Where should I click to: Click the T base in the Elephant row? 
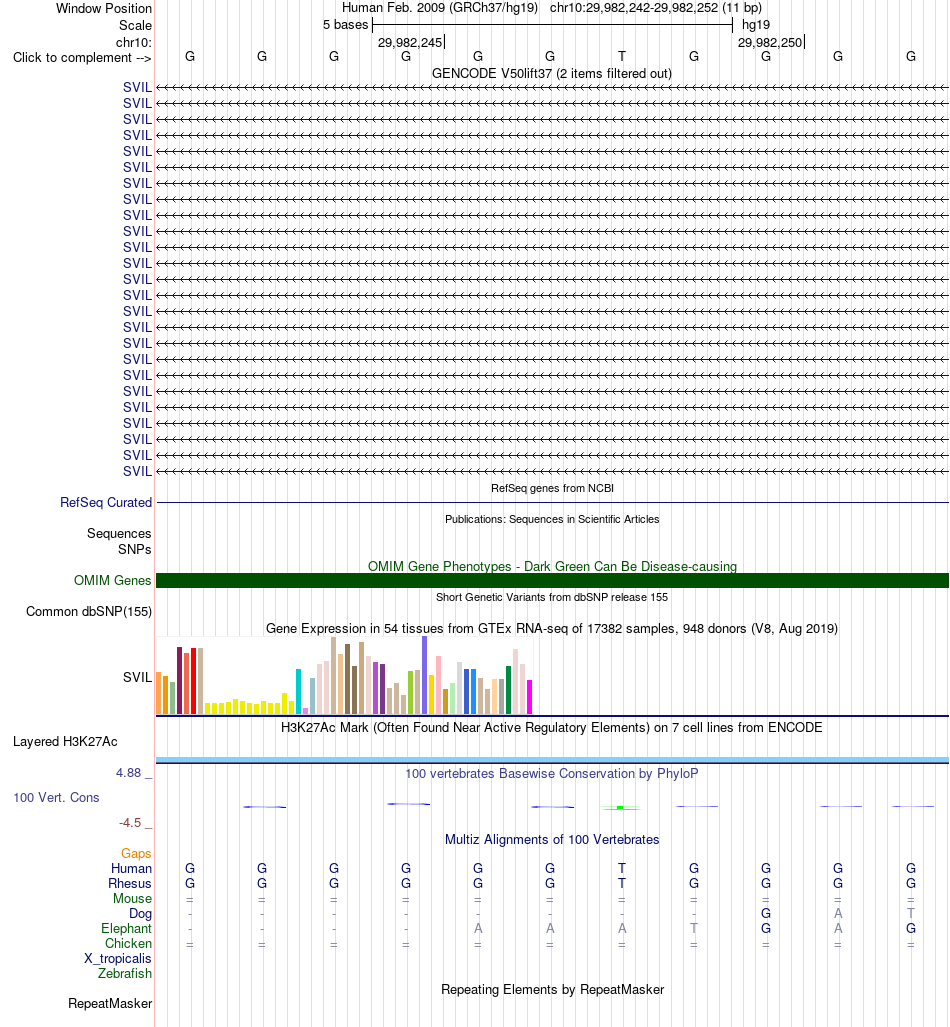click(x=694, y=929)
